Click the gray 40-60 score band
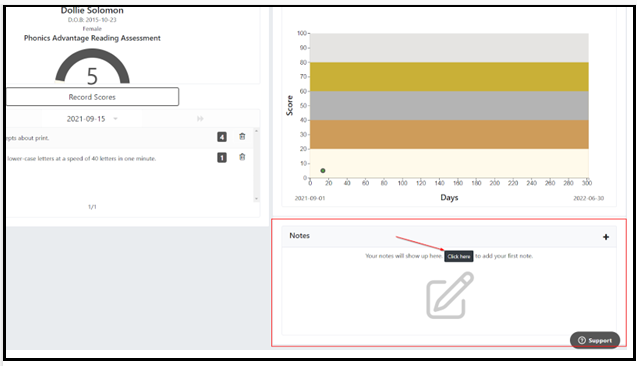This screenshot has height=366, width=637. tap(449, 106)
